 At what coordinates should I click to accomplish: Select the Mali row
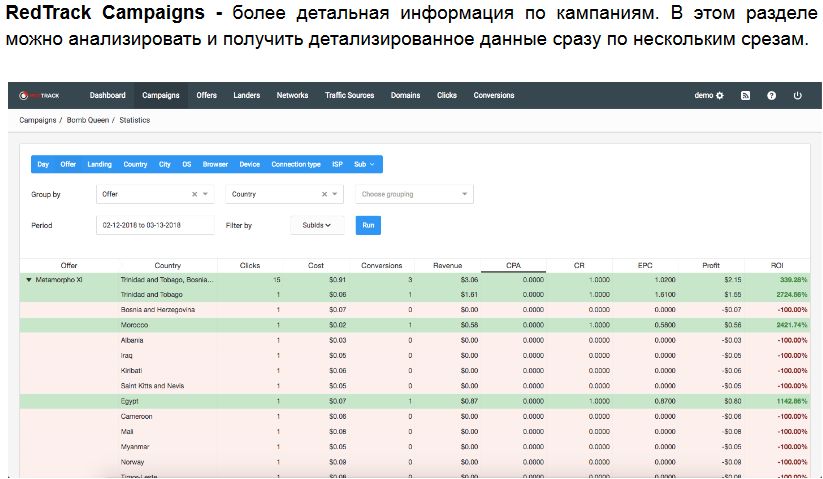pos(415,431)
